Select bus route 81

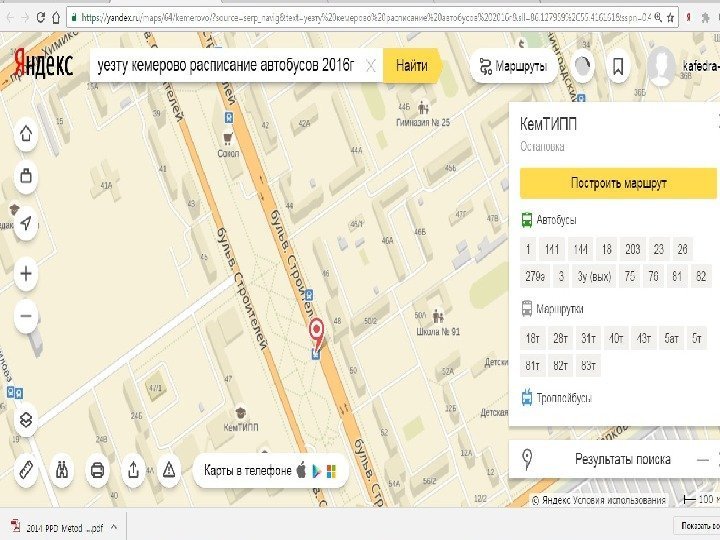click(677, 276)
